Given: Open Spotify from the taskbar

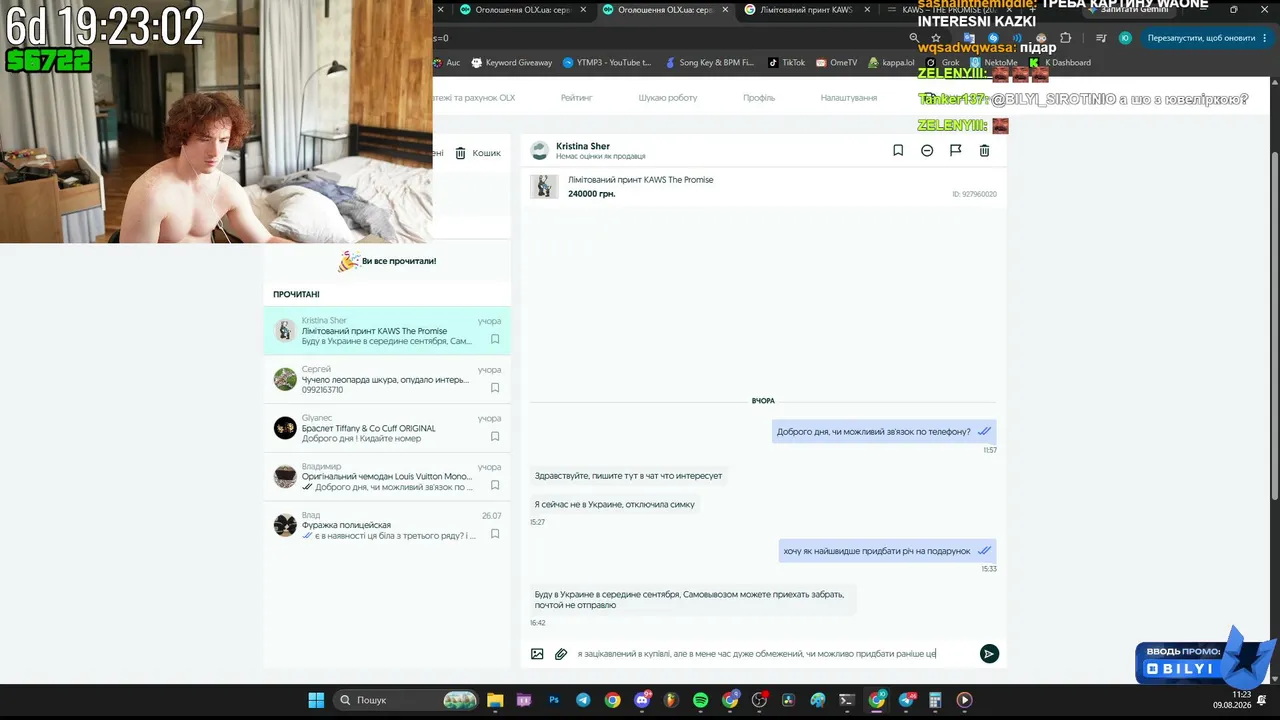Looking at the screenshot, I should [701, 700].
